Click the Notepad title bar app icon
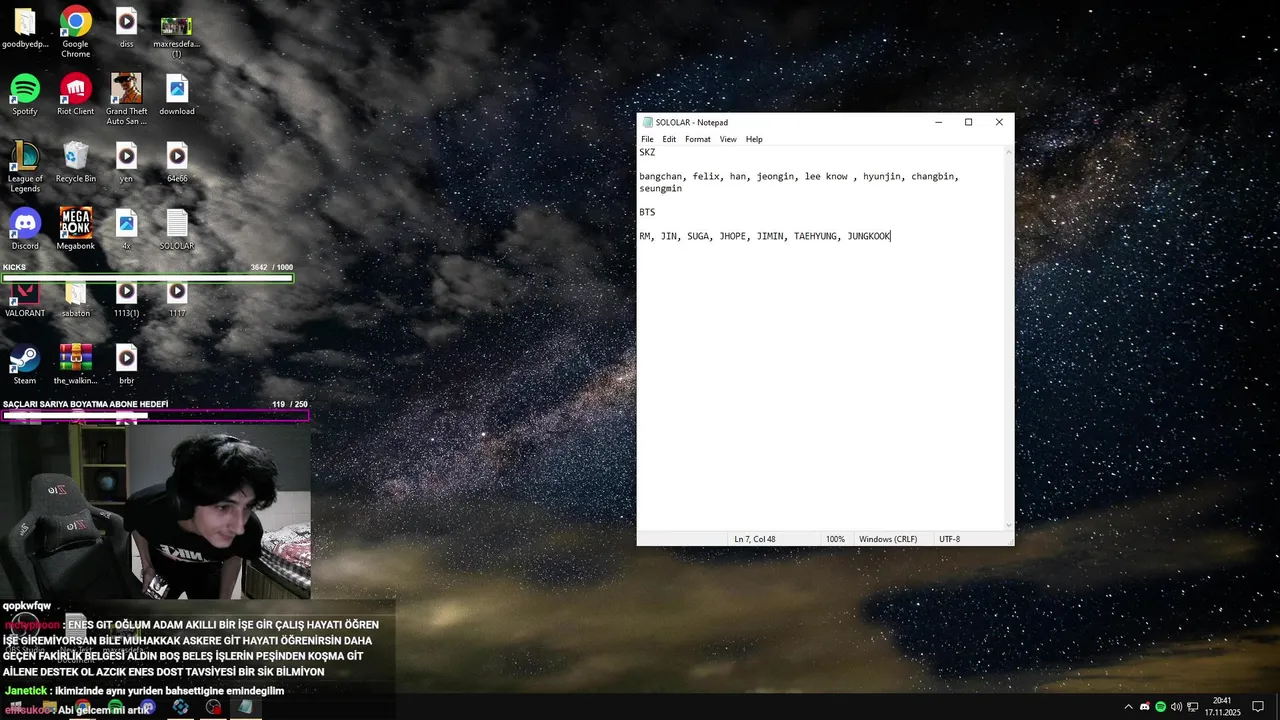 click(647, 122)
